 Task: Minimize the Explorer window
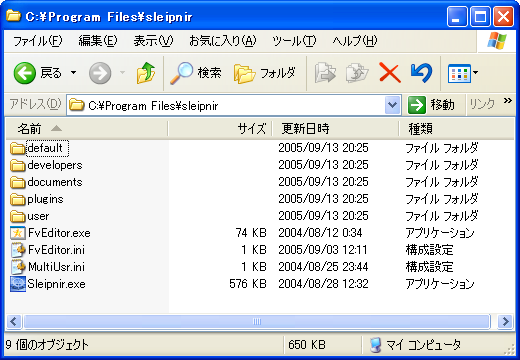457,16
